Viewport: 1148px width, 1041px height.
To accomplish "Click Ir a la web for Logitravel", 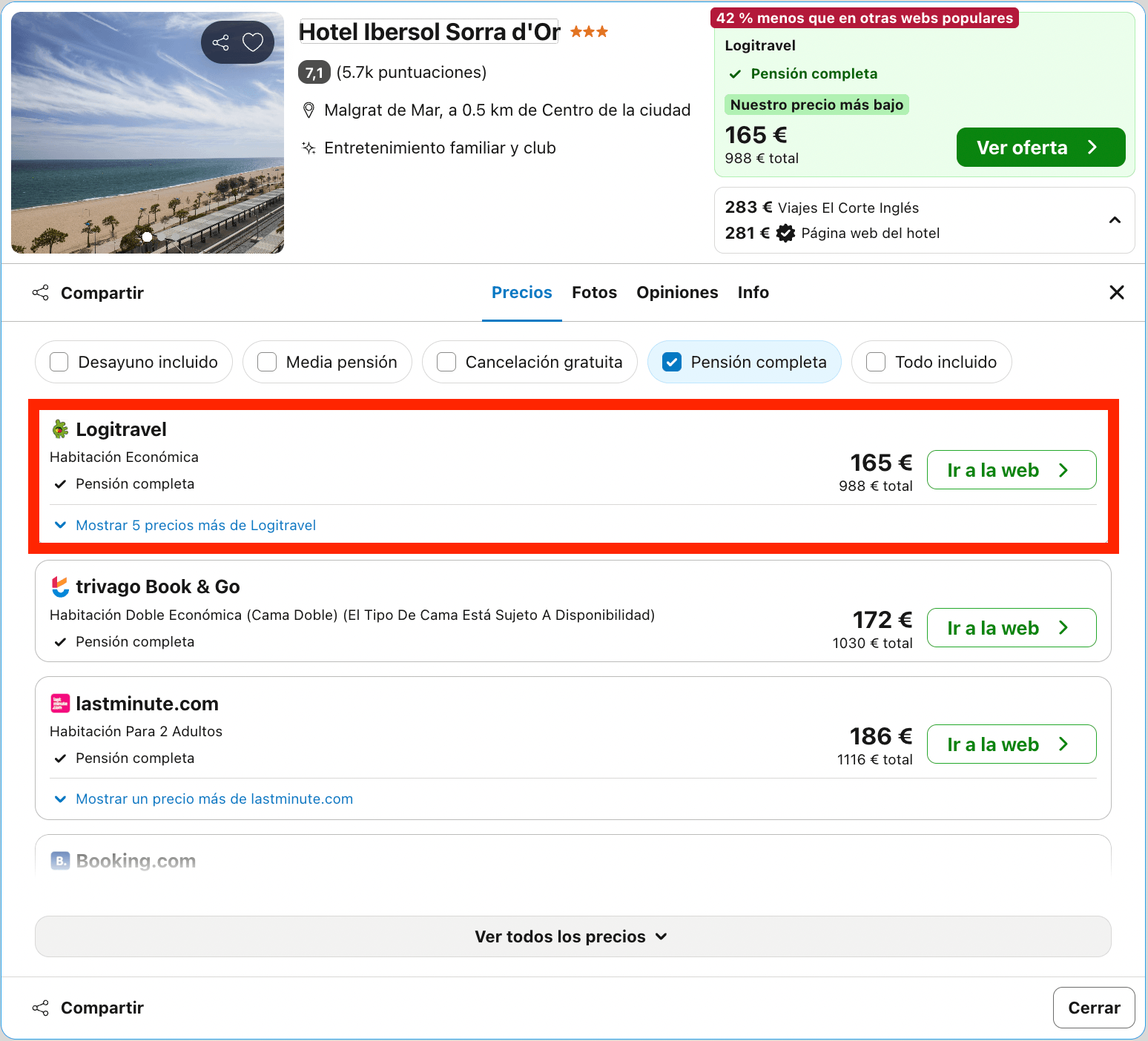I will click(1012, 470).
